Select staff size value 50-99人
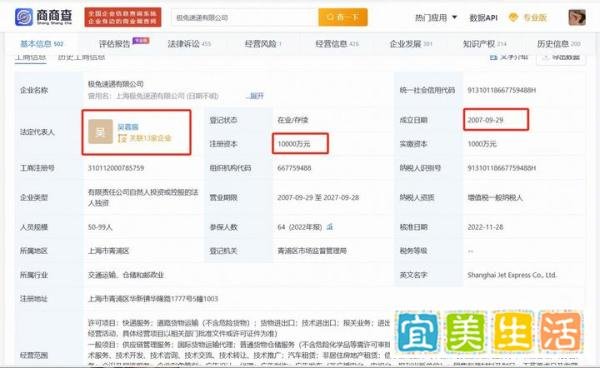This screenshot has height=368, width=600. click(100, 227)
